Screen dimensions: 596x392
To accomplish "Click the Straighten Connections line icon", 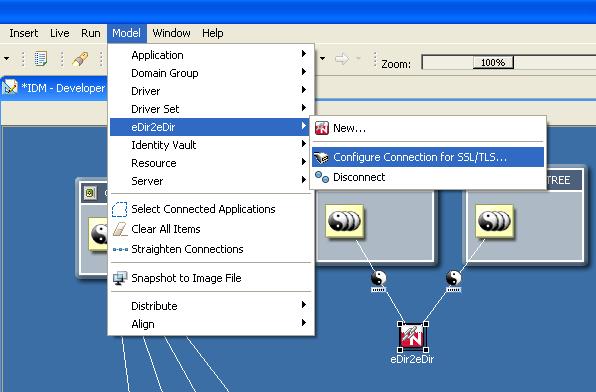I will [120, 249].
